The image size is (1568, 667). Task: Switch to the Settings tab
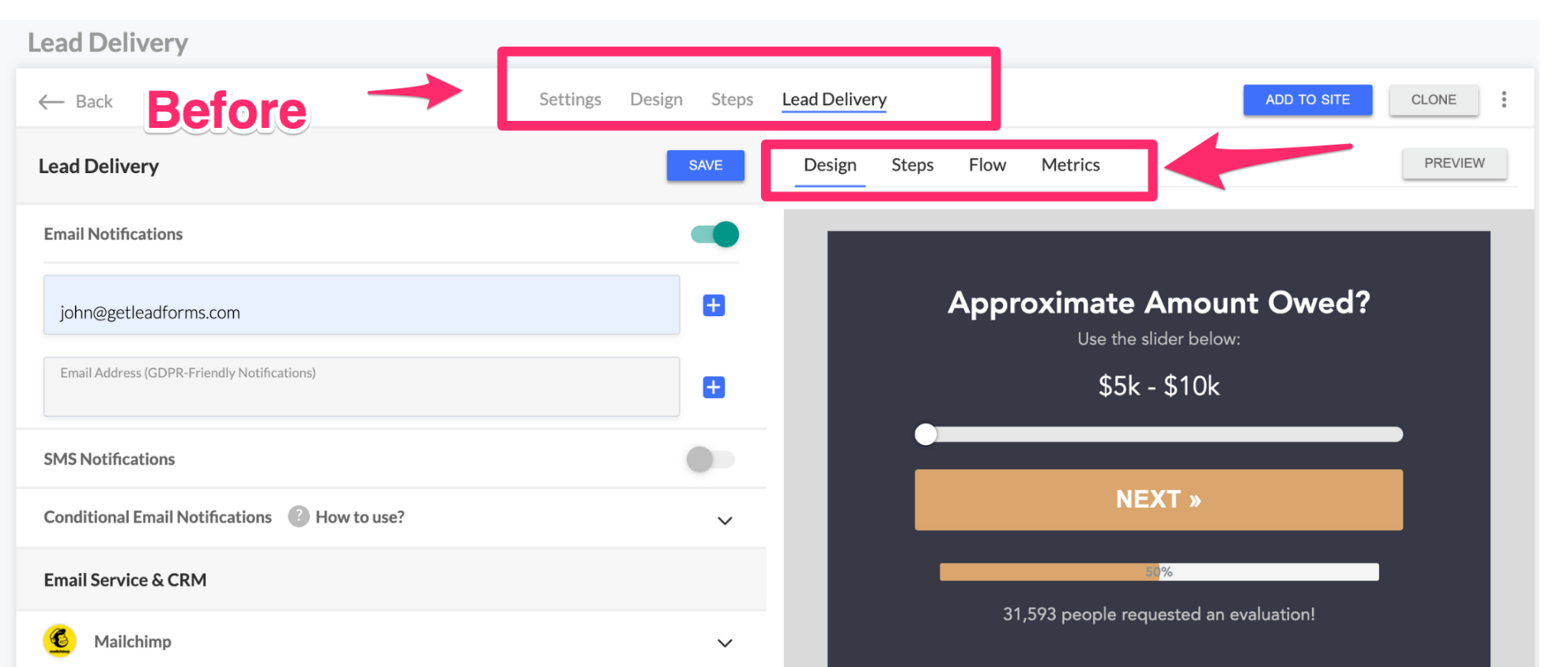coord(570,100)
